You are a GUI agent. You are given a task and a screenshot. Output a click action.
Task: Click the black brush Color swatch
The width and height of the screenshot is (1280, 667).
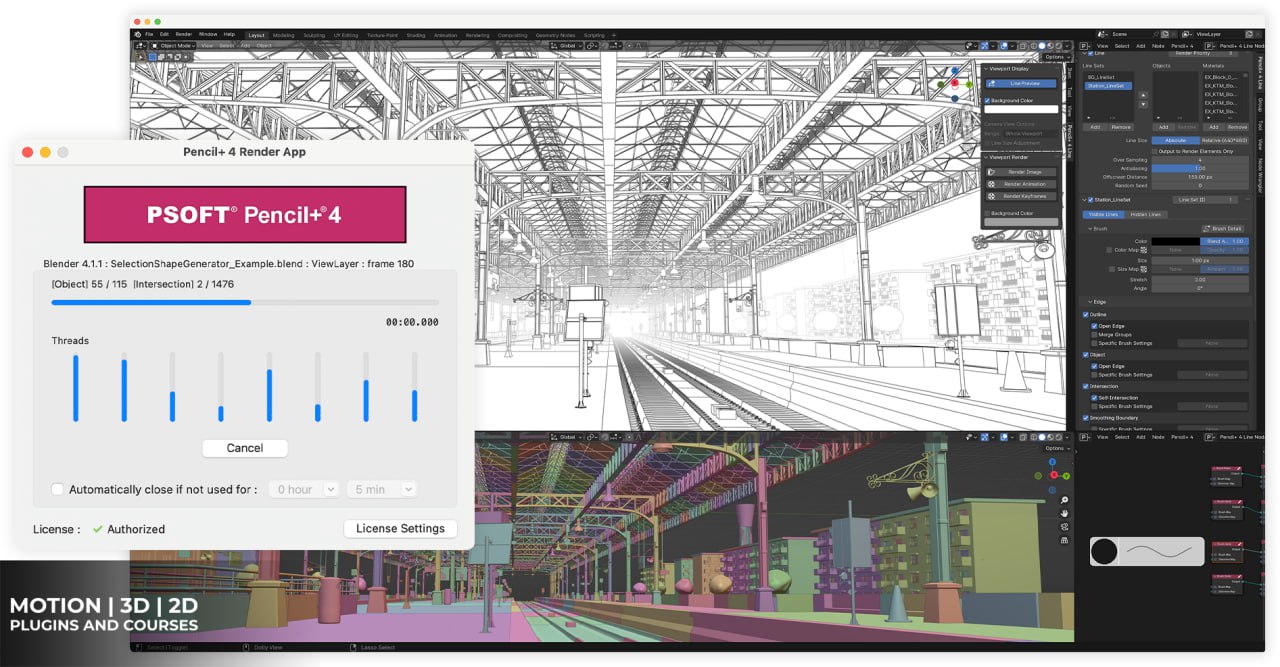tap(1176, 241)
